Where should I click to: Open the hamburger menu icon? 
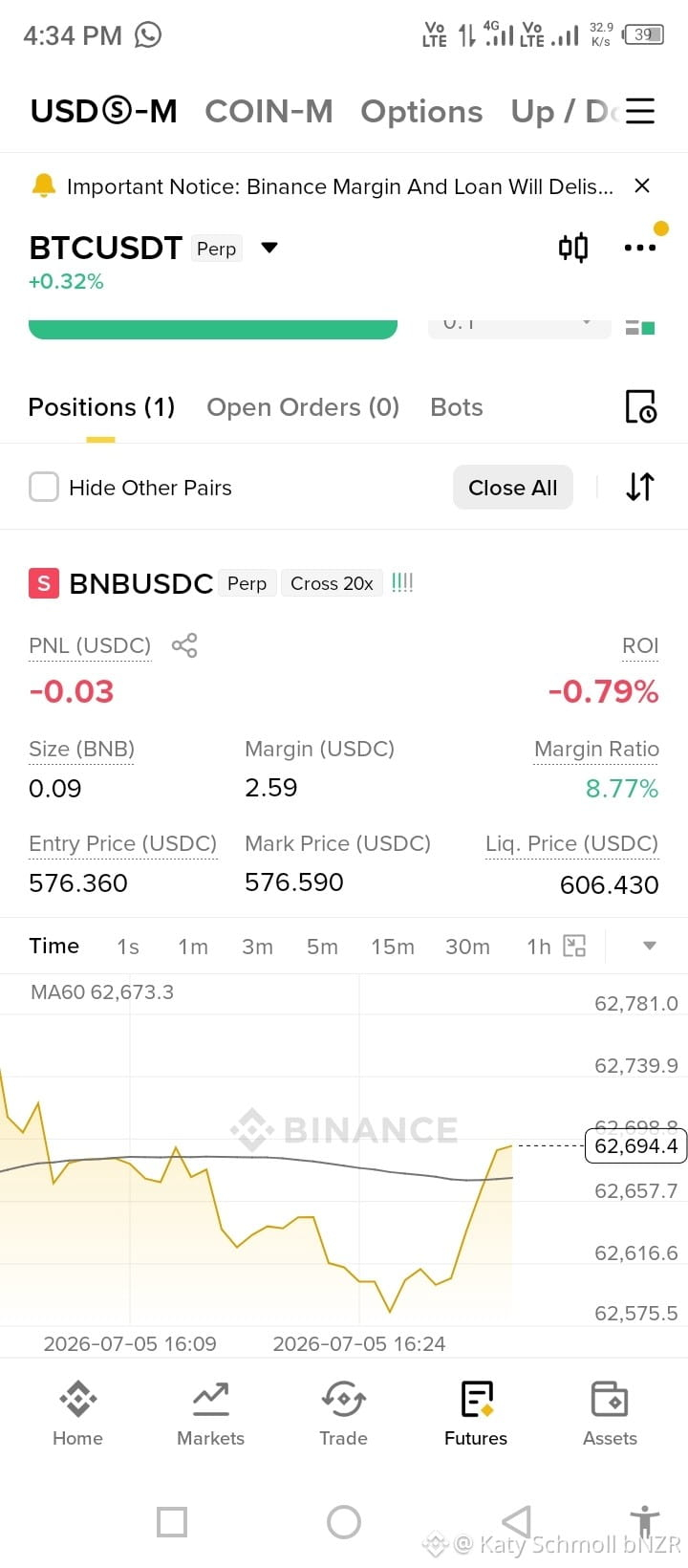click(x=640, y=111)
